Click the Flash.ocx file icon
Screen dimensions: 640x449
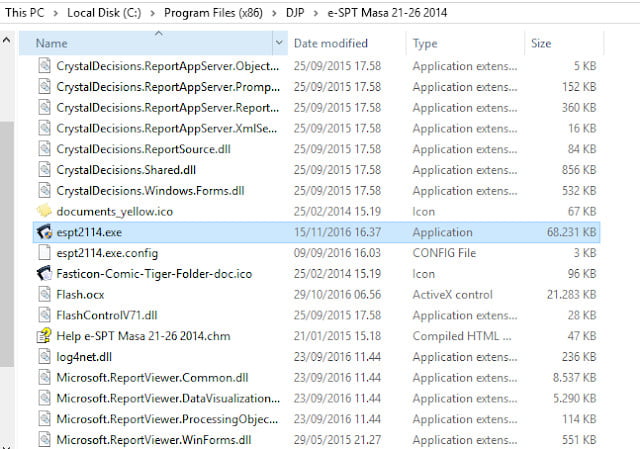tap(44, 294)
